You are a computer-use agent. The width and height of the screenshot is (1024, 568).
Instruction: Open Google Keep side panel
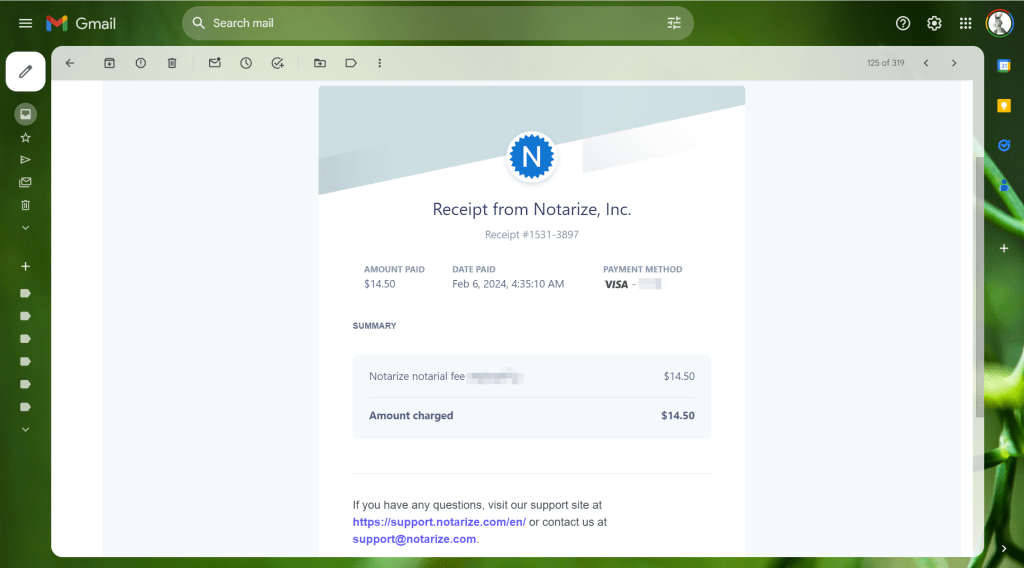coord(1004,106)
